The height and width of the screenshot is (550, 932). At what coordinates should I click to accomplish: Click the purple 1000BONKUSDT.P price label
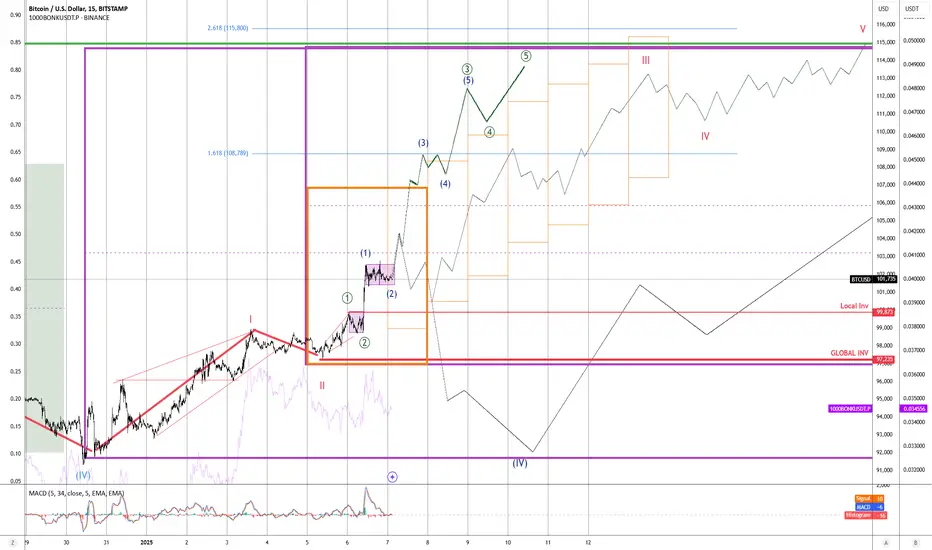(x=850, y=409)
